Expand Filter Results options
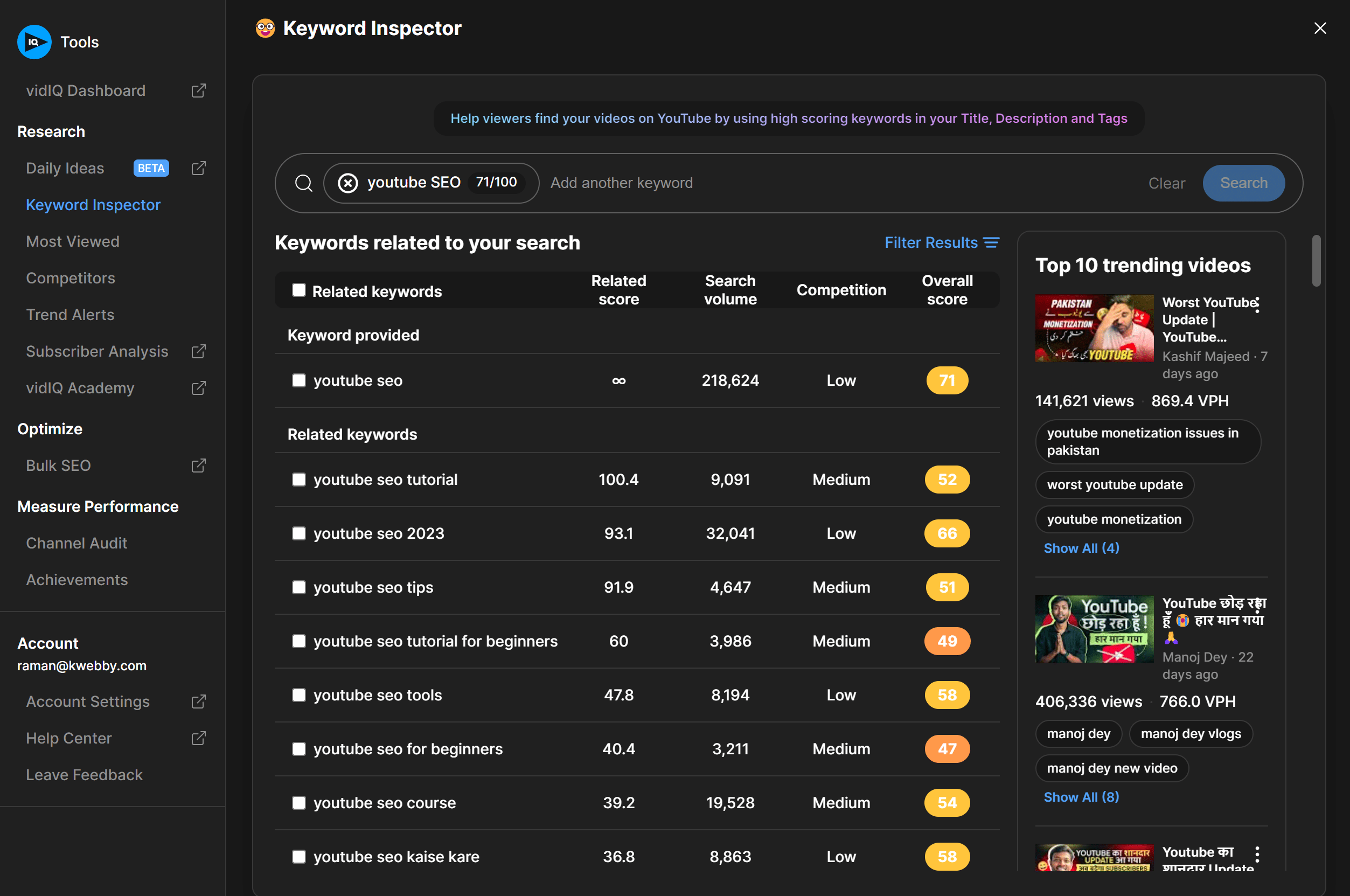Viewport: 1350px width, 896px height. click(941, 241)
